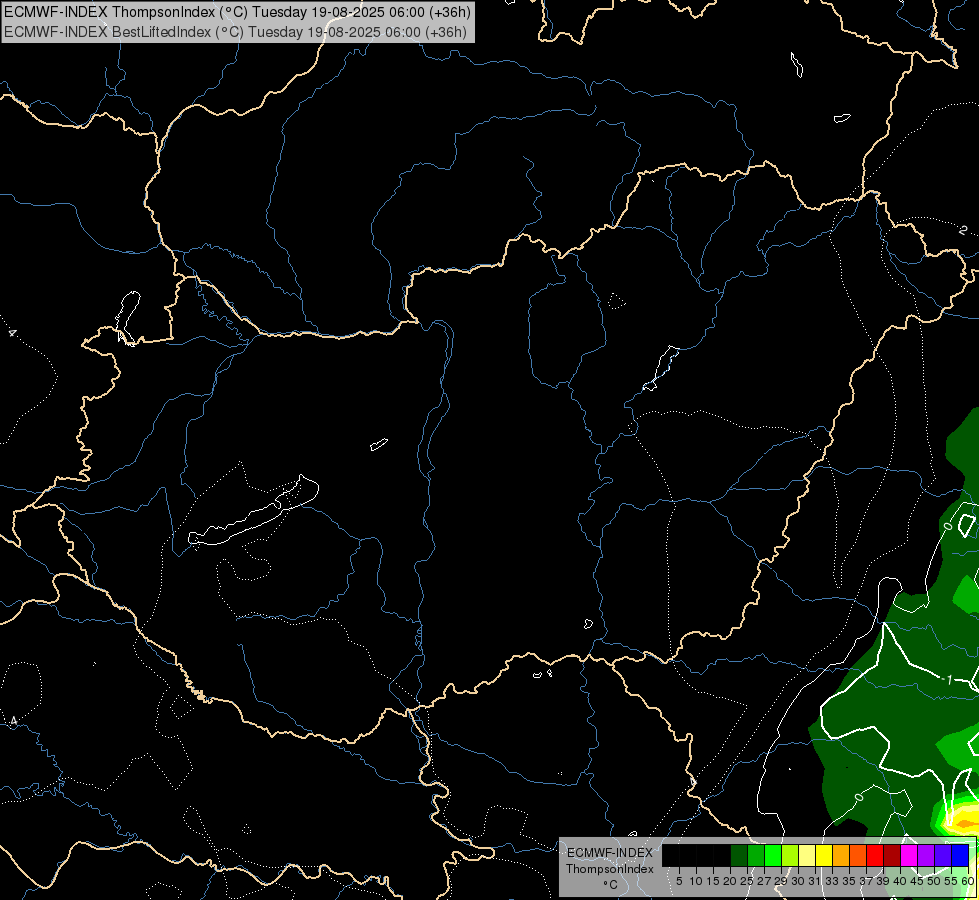Click legend tick value 29
This screenshot has height=900, width=979.
pos(782,881)
